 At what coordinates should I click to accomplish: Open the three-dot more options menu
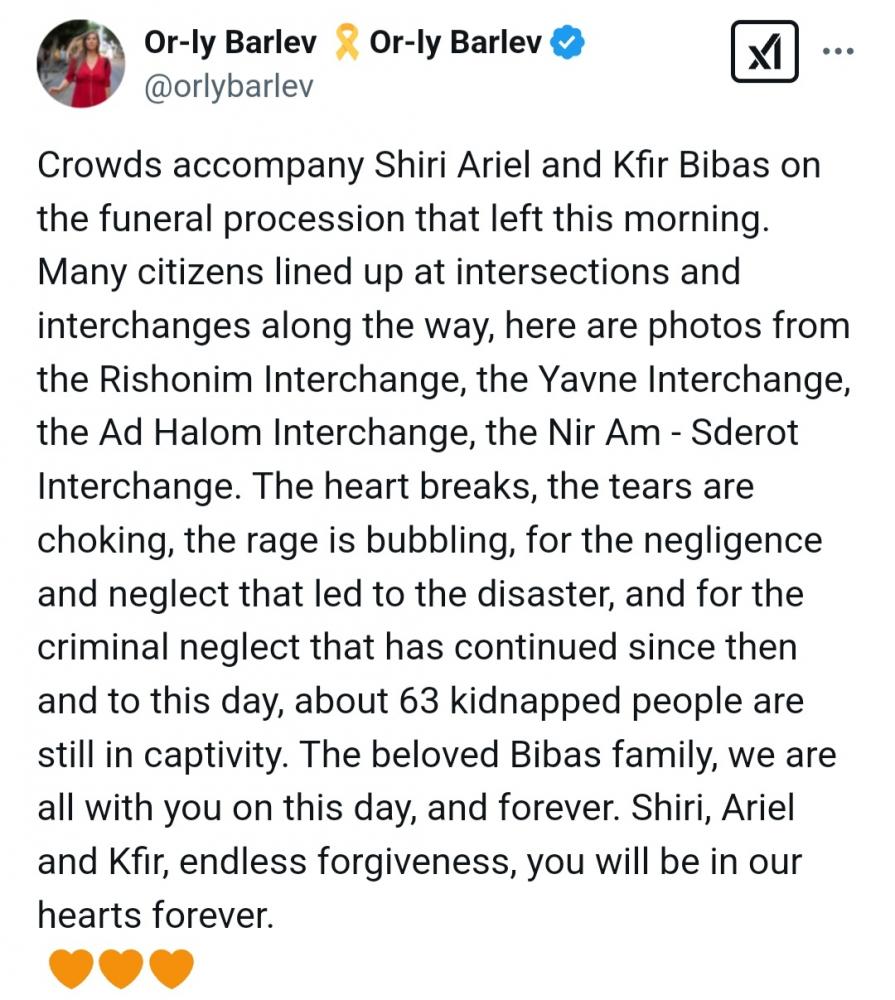(x=838, y=51)
